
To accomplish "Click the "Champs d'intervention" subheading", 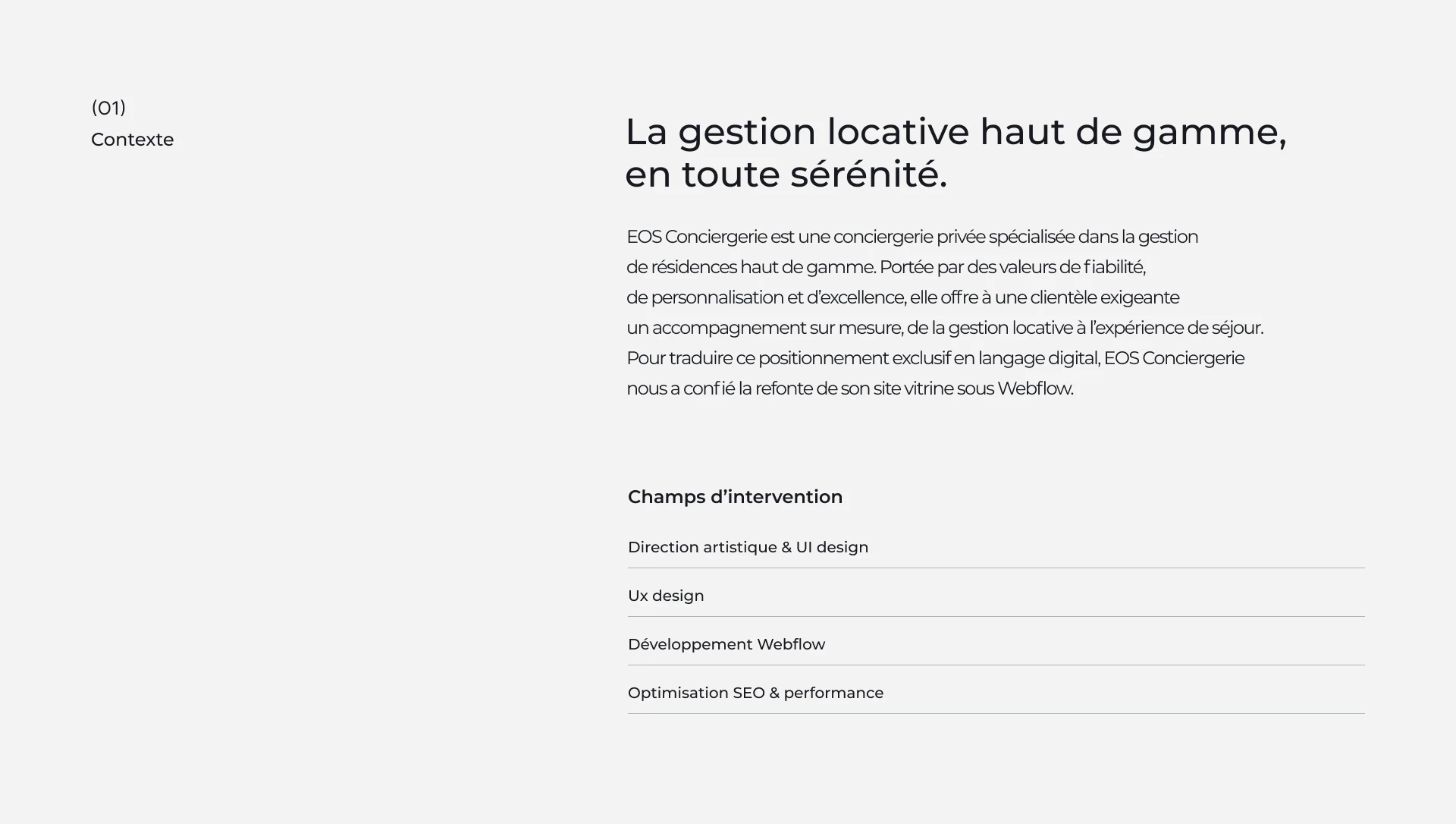I will [x=735, y=497].
